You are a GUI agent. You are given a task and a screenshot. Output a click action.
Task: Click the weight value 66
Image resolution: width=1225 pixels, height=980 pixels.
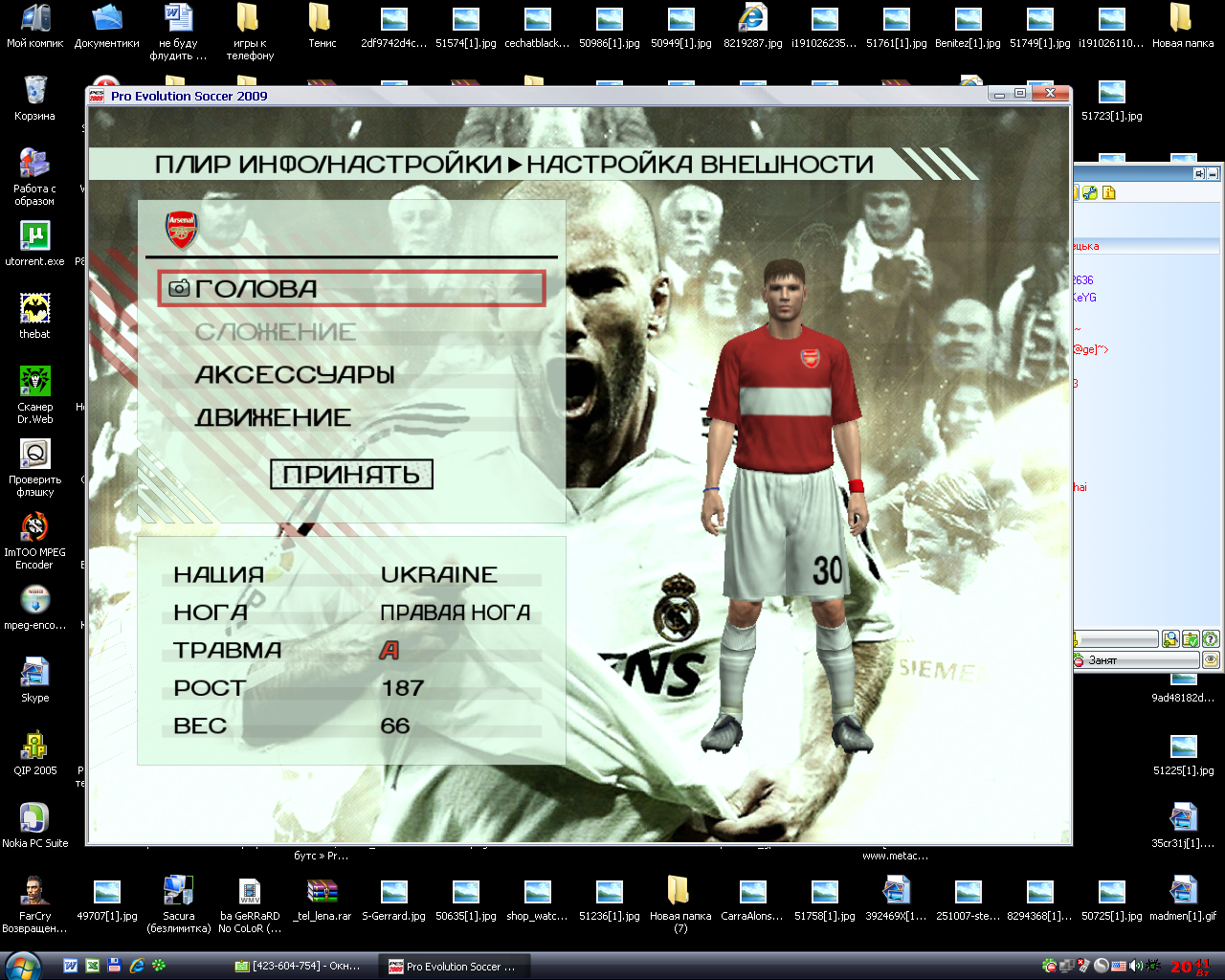pos(395,725)
